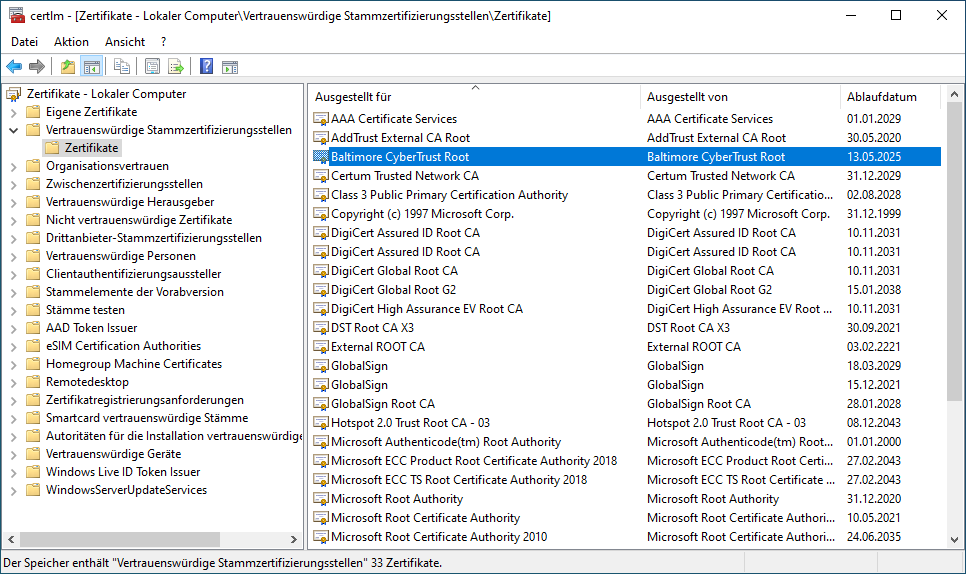Click the folder icon next to Eigene Zertifikate
Viewport: 966px width, 574px height.
pyautogui.click(x=33, y=111)
